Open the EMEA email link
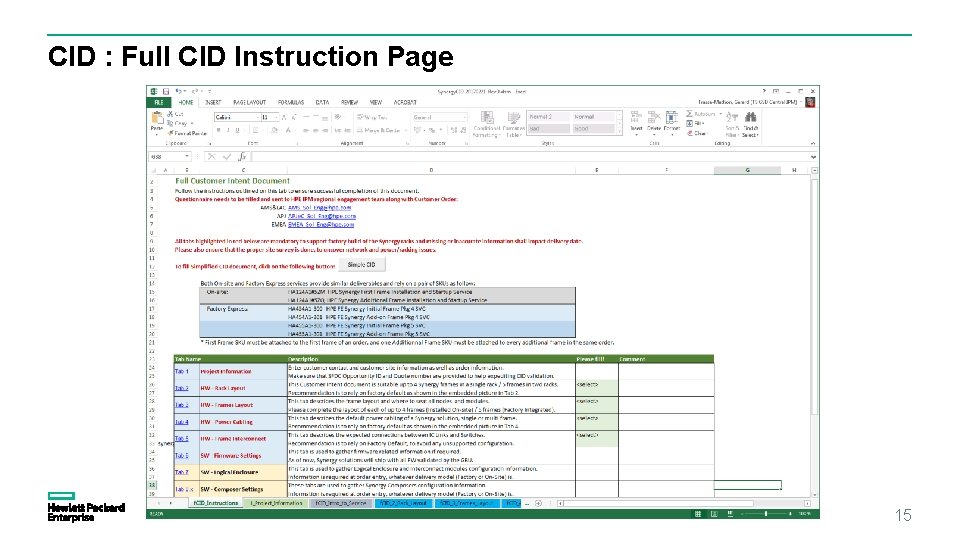Screen dimensions: 960x540 [321, 225]
